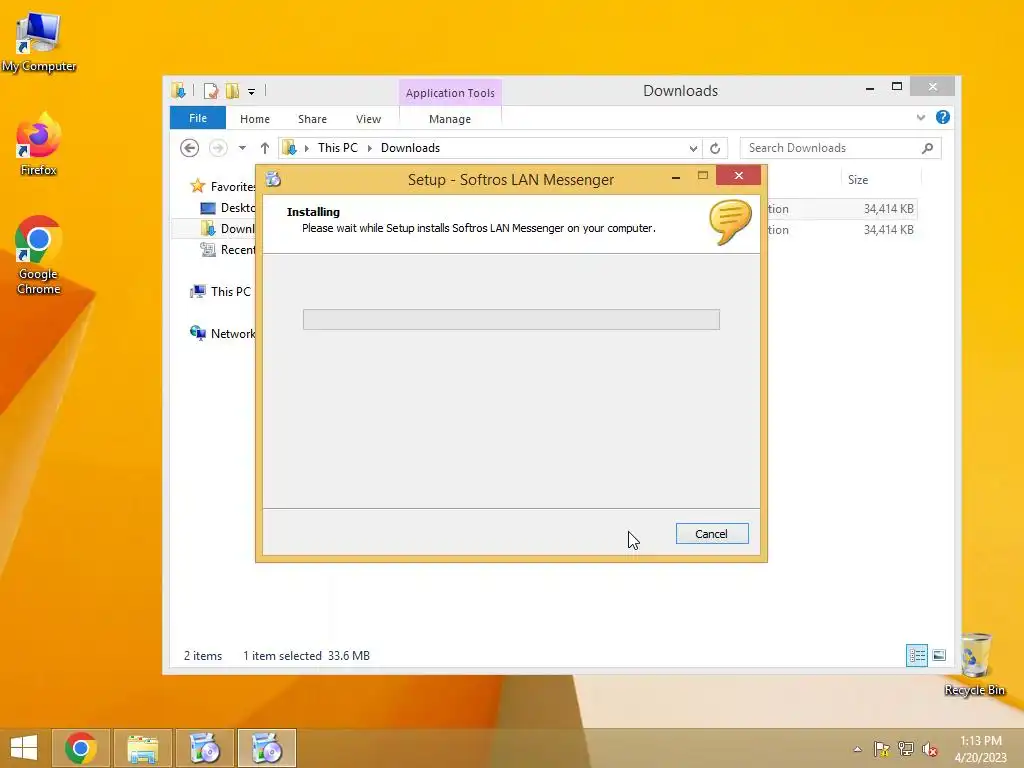The height and width of the screenshot is (768, 1024).
Task: Open the Manage ribbon tab
Action: click(x=450, y=119)
